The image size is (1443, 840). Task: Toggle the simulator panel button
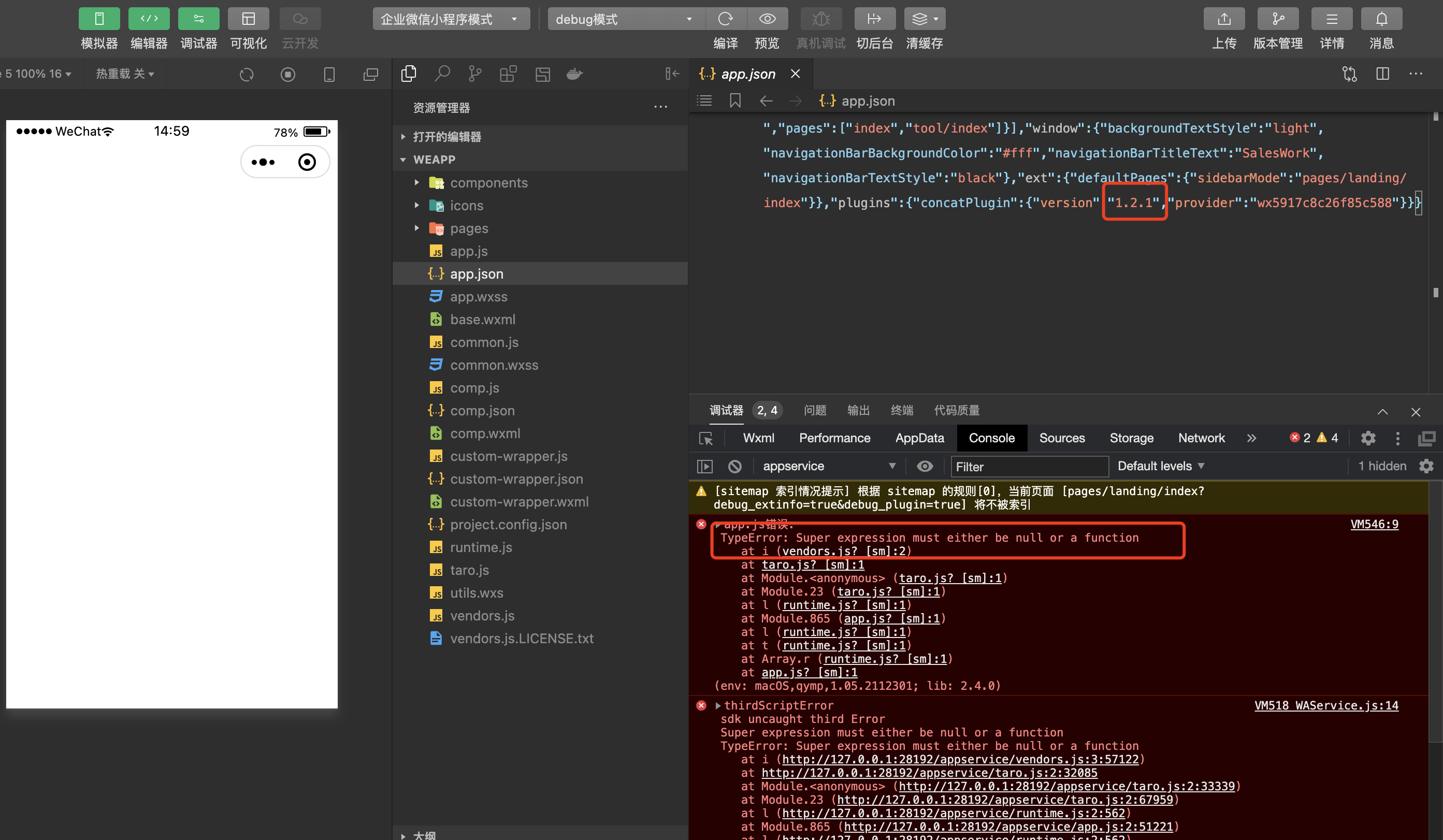(x=99, y=20)
